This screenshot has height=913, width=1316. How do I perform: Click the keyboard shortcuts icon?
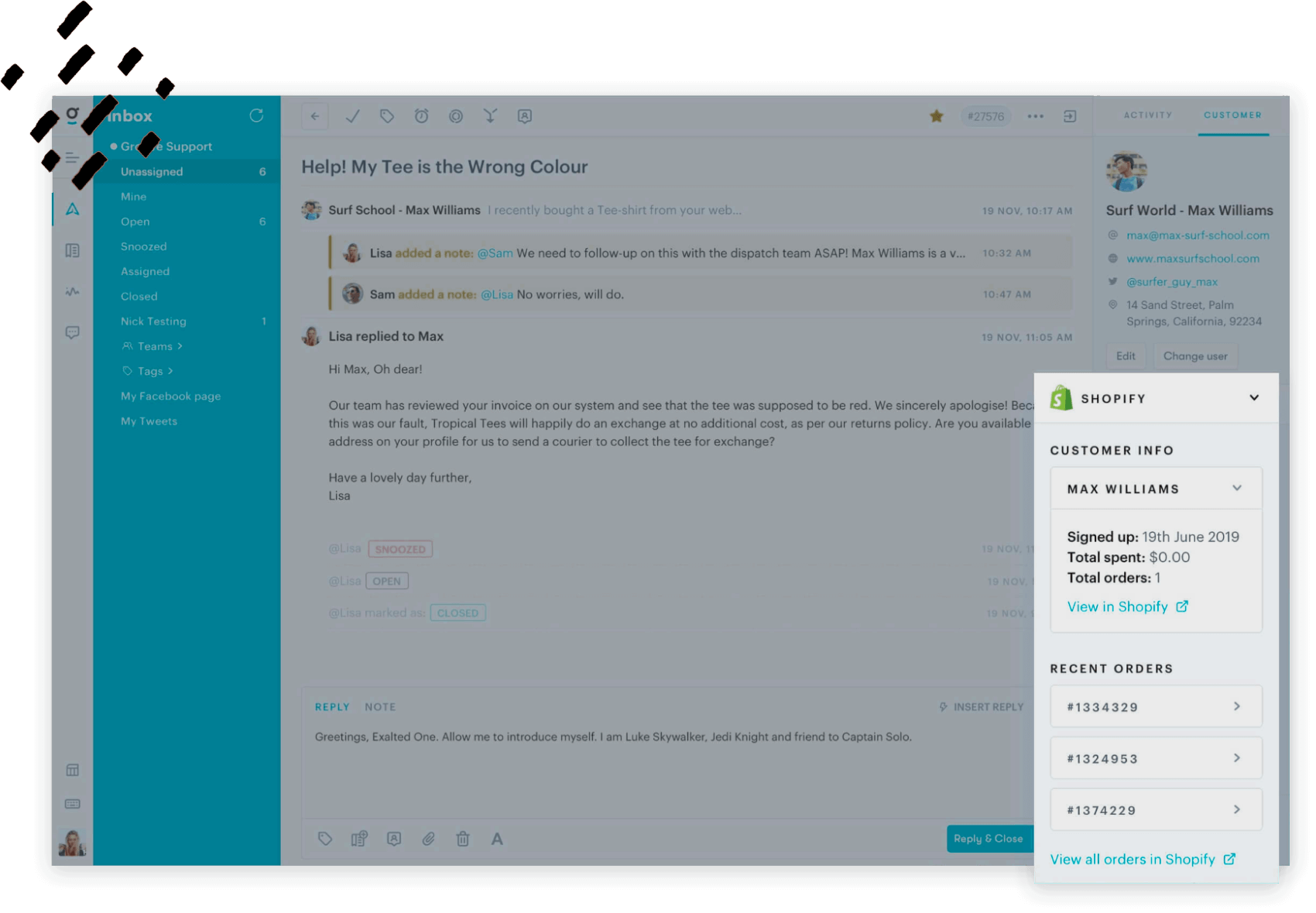(73, 804)
